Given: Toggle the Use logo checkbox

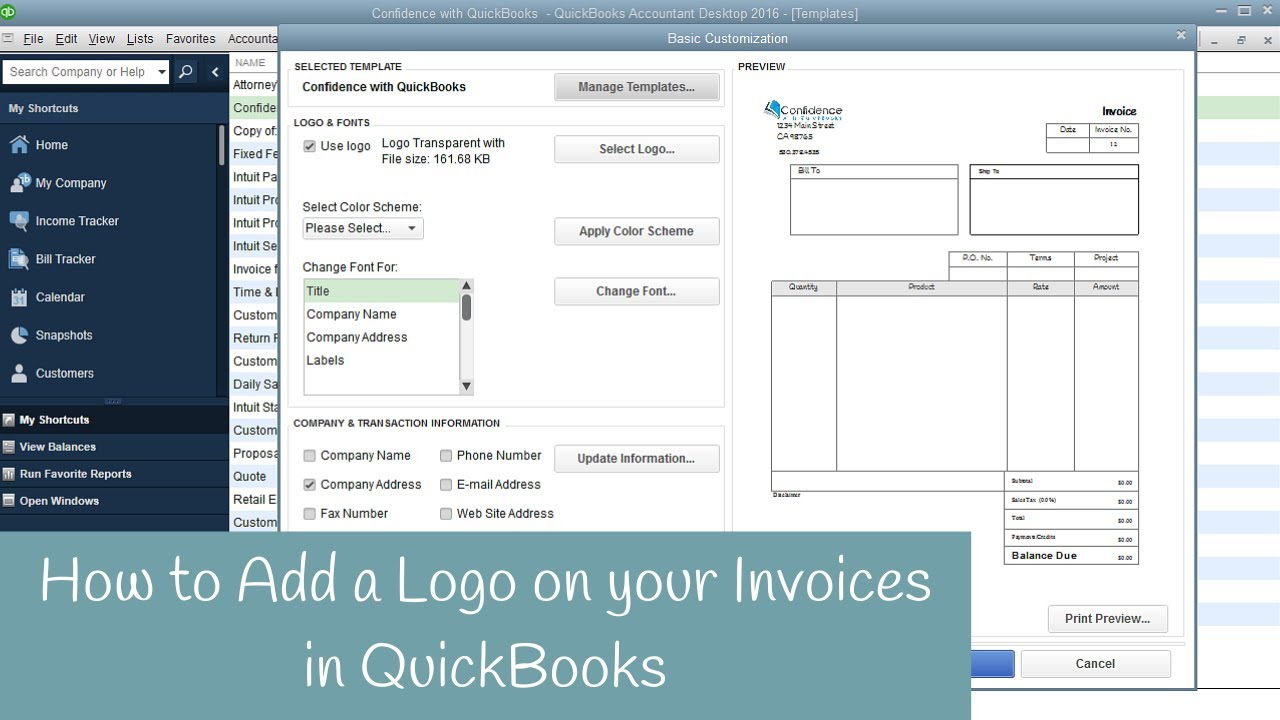Looking at the screenshot, I should tap(310, 146).
